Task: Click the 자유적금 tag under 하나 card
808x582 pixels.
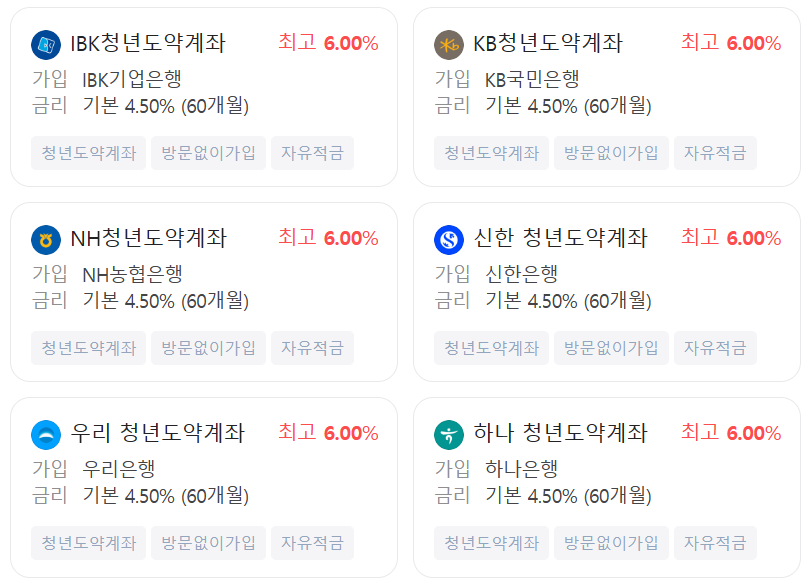Action: pos(715,542)
